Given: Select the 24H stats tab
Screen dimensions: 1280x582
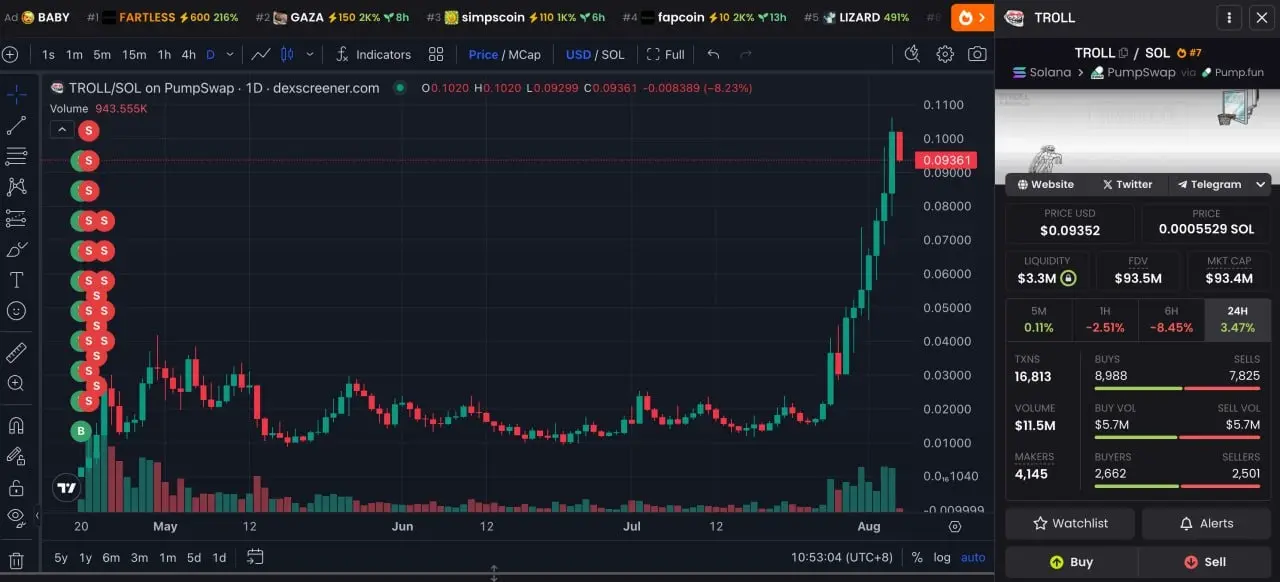Looking at the screenshot, I should pyautogui.click(x=1237, y=320).
